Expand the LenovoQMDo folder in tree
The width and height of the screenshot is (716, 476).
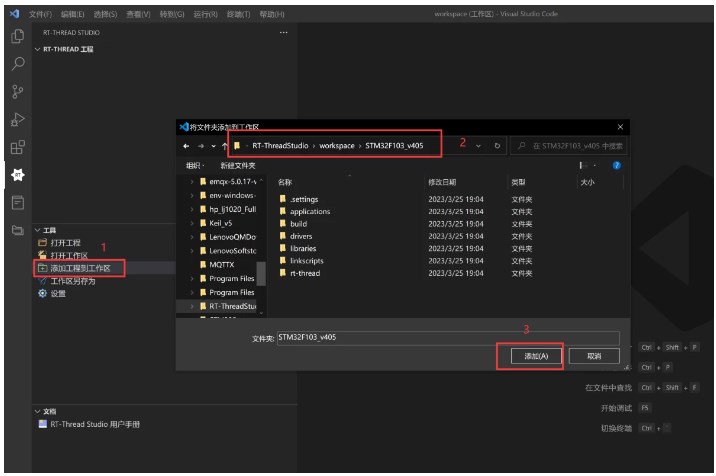191,237
